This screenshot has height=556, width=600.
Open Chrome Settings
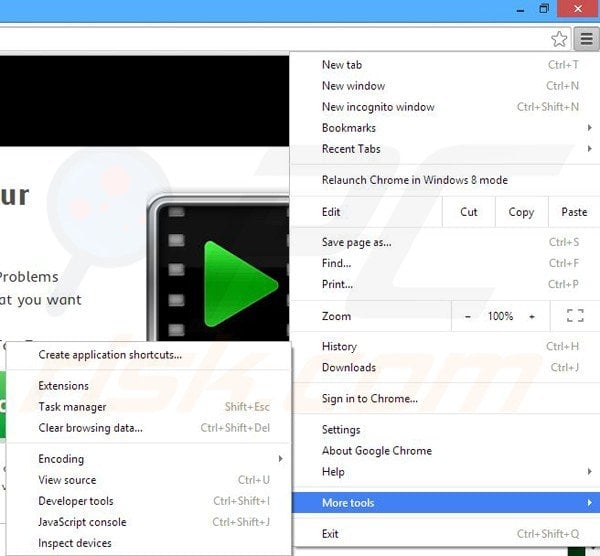coord(446,430)
